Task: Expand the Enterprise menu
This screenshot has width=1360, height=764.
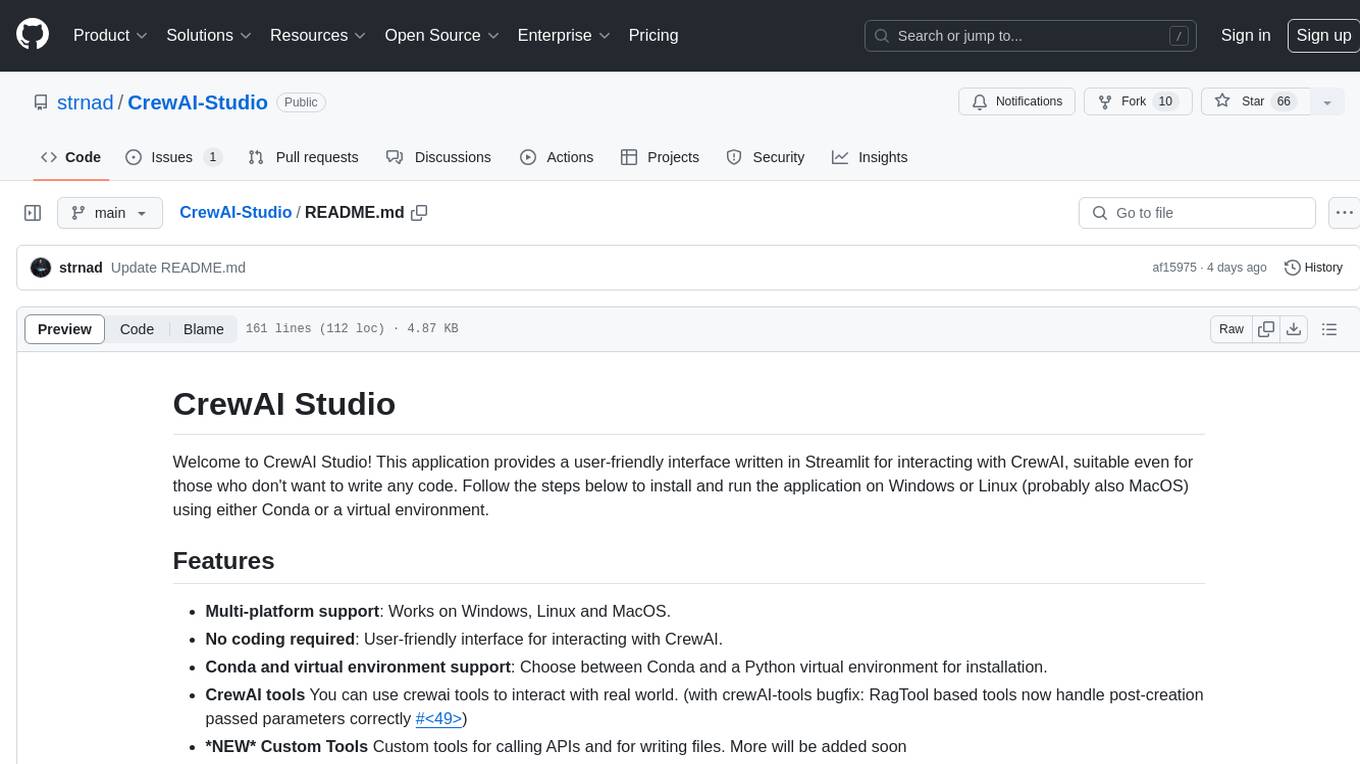Action: tap(564, 35)
